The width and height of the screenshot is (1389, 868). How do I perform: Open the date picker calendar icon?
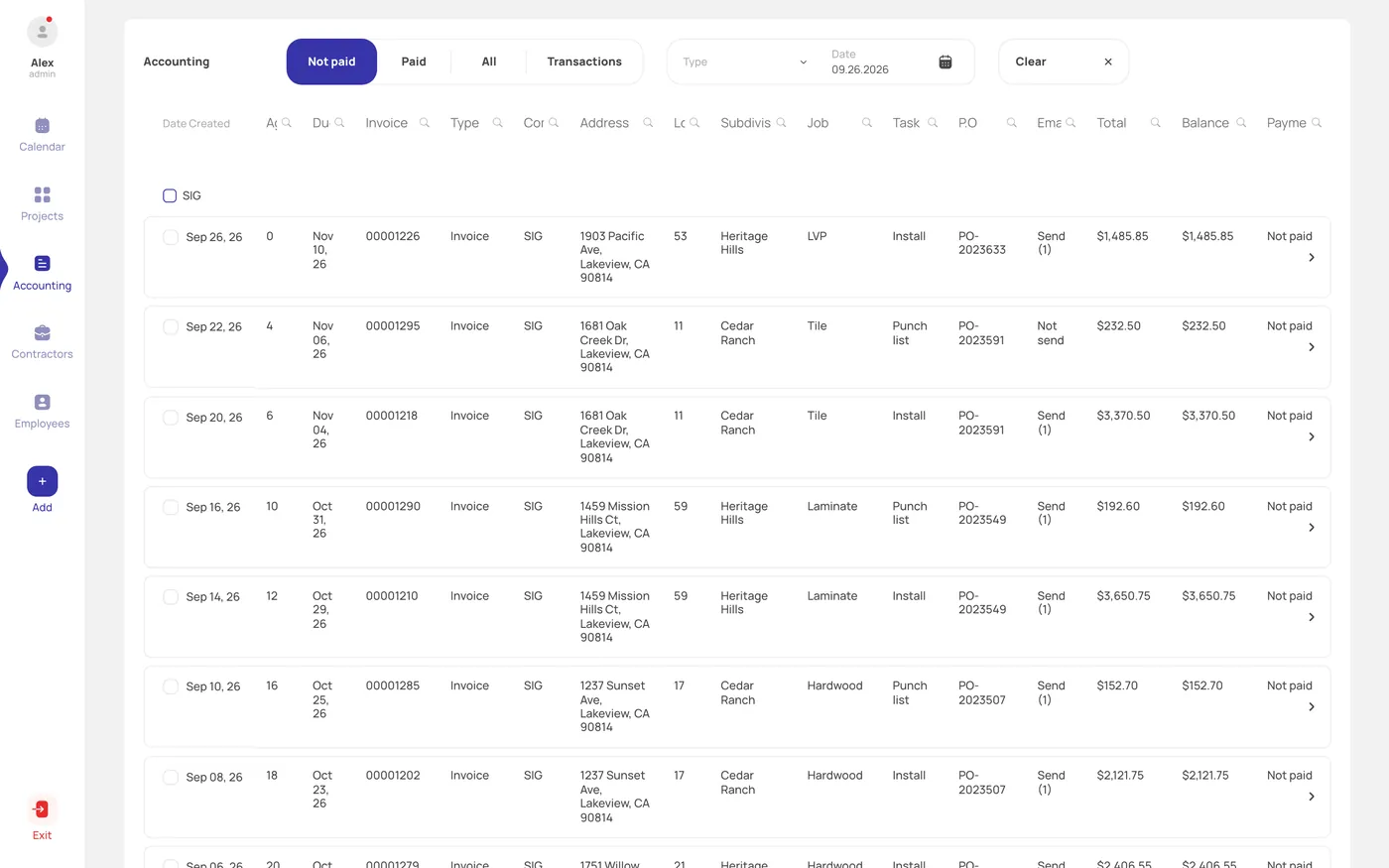pos(946,62)
